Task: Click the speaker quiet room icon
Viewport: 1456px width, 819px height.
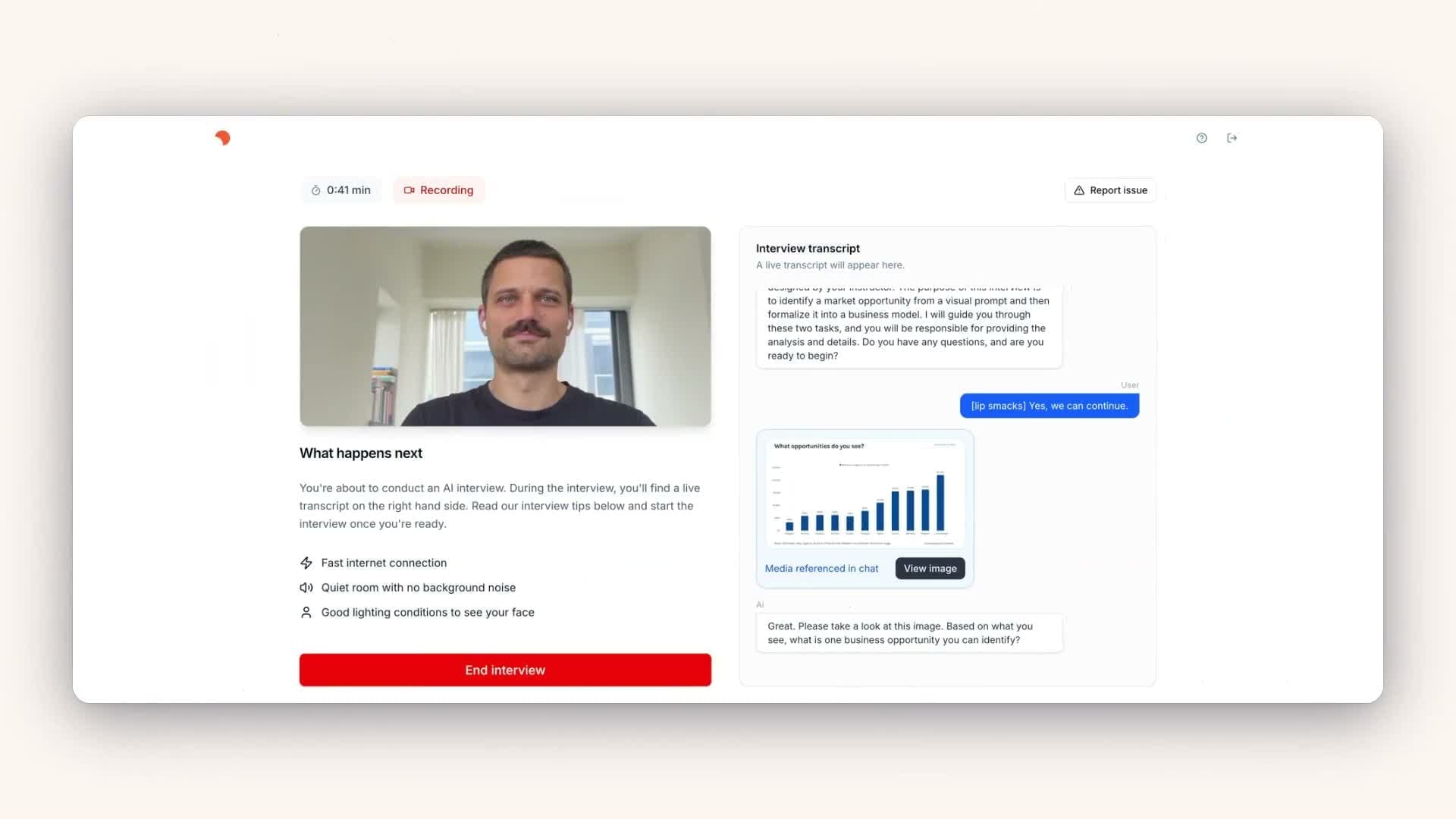Action: [306, 588]
